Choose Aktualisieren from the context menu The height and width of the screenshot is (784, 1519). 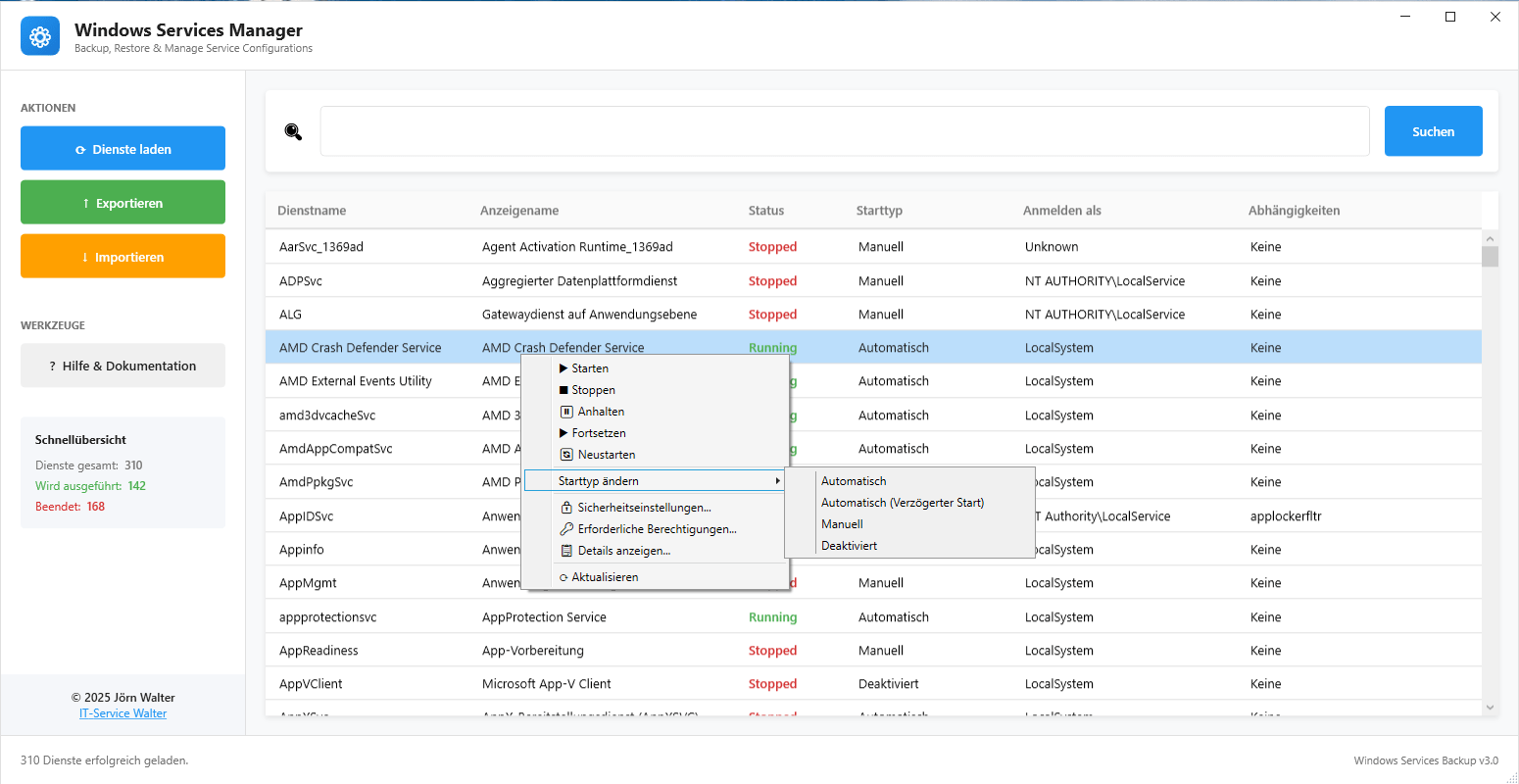605,577
